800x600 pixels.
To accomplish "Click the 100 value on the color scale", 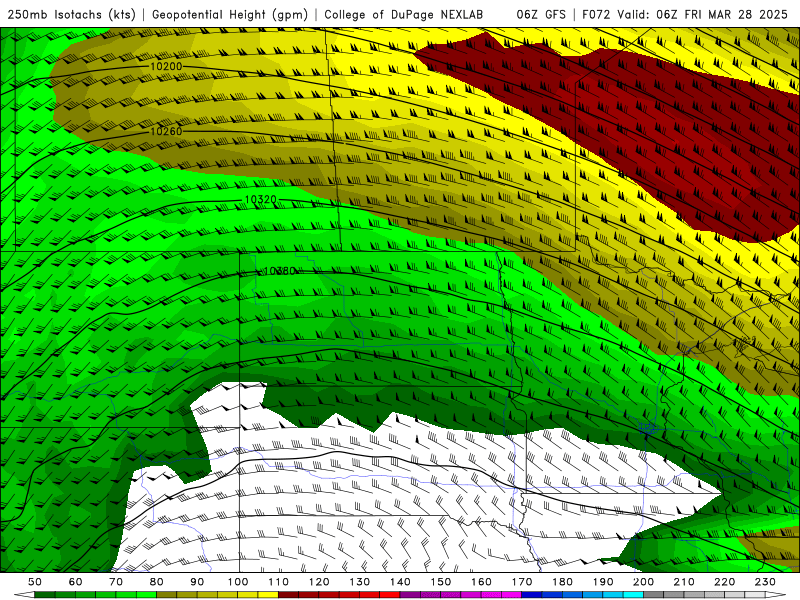I will coord(238,582).
